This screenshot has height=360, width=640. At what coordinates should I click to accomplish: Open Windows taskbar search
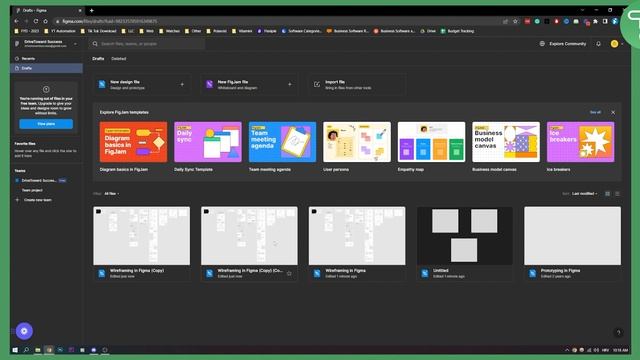tap(26, 350)
